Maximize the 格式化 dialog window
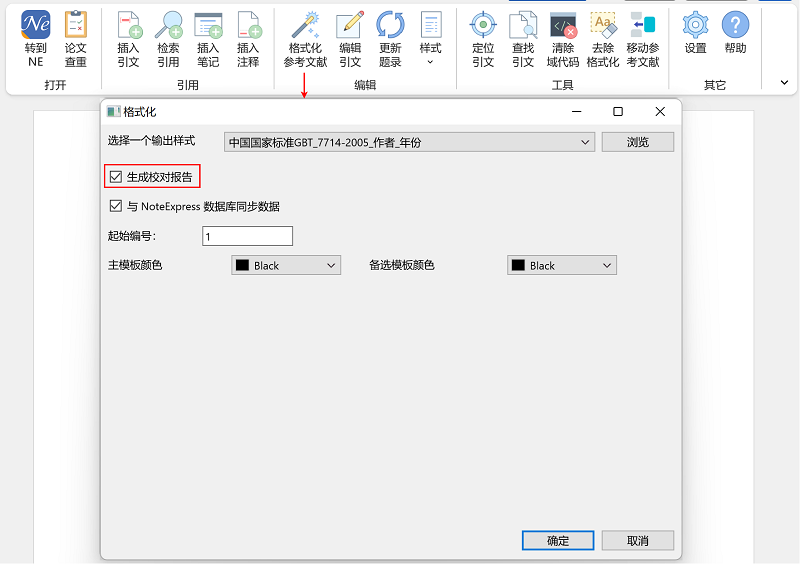This screenshot has height=564, width=800. coord(618,111)
